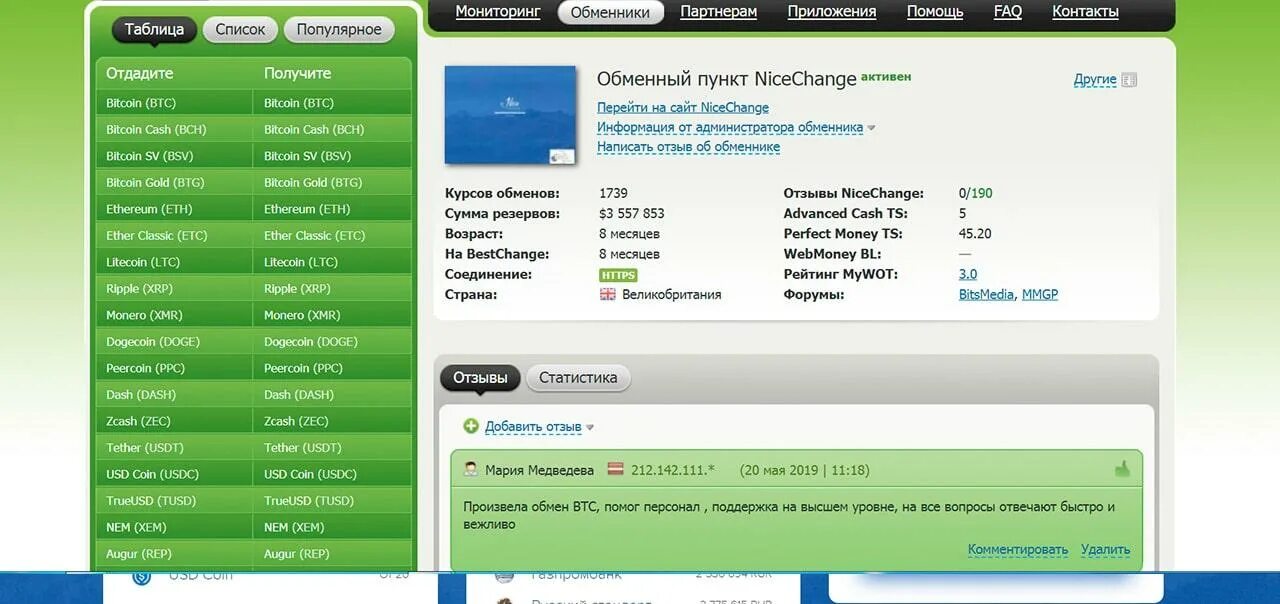Open the Партнерам menu item

click(x=718, y=12)
